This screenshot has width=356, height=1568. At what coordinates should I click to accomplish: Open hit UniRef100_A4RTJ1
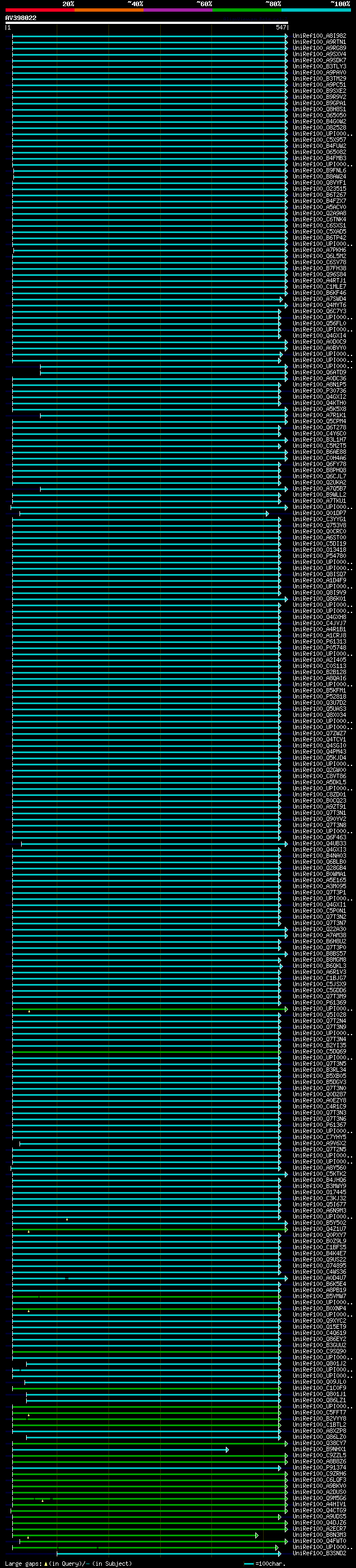coord(319,280)
